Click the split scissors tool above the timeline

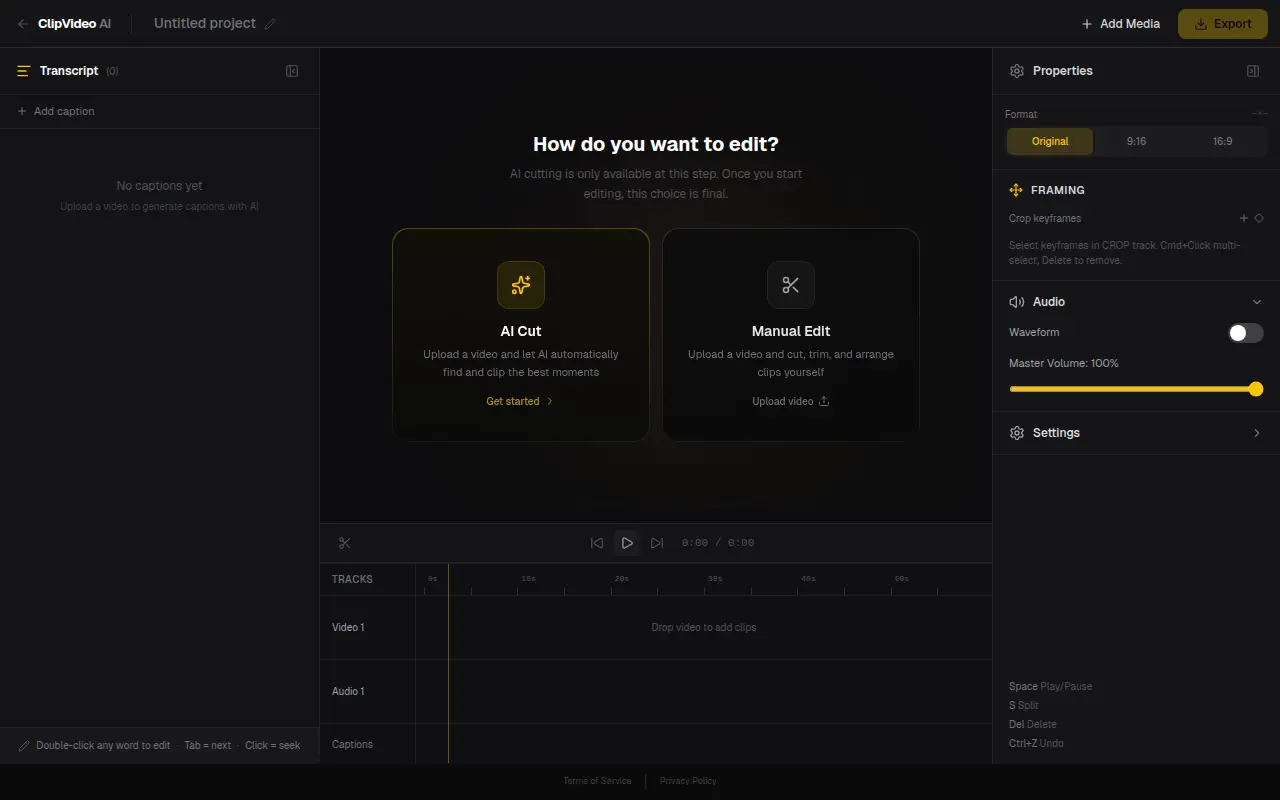point(345,543)
